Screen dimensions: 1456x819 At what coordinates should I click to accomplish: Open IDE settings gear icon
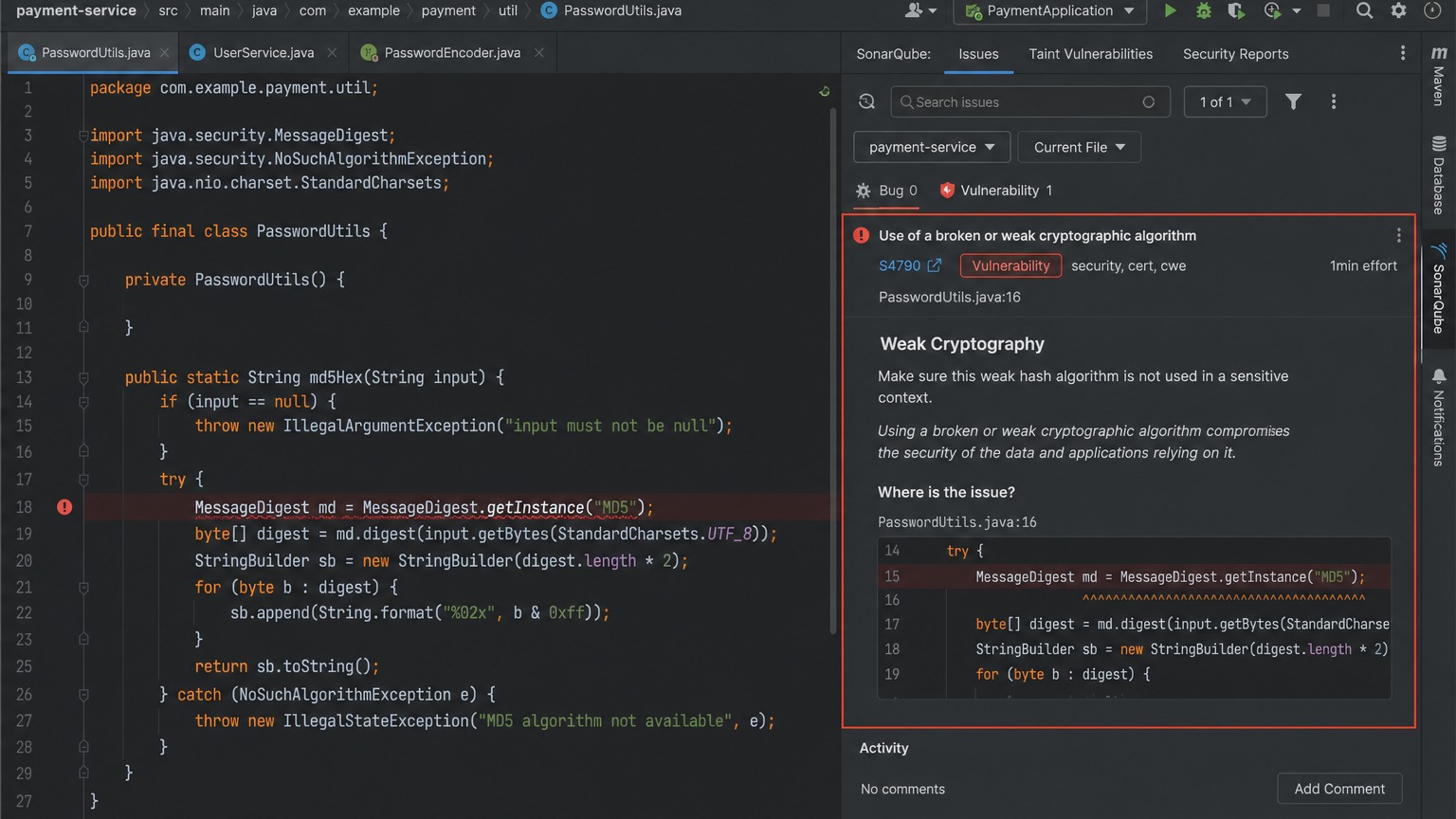pyautogui.click(x=1398, y=10)
